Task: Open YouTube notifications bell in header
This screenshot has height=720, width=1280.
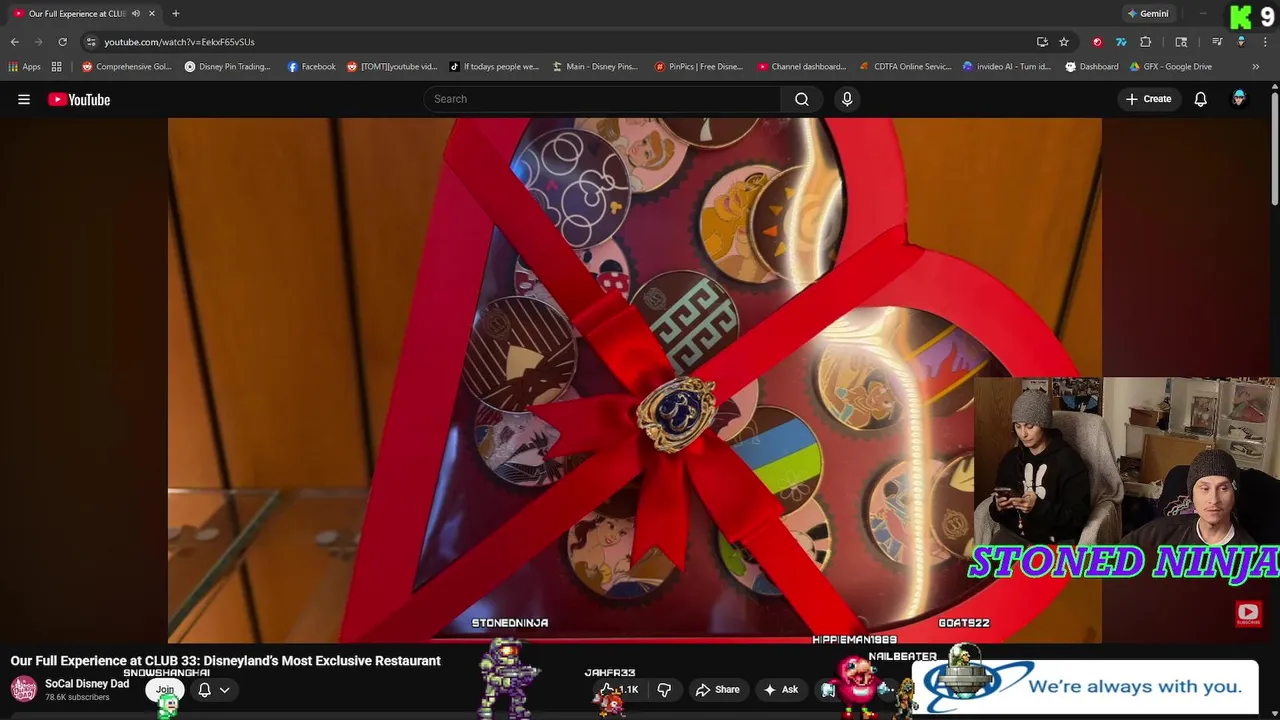Action: (1201, 99)
